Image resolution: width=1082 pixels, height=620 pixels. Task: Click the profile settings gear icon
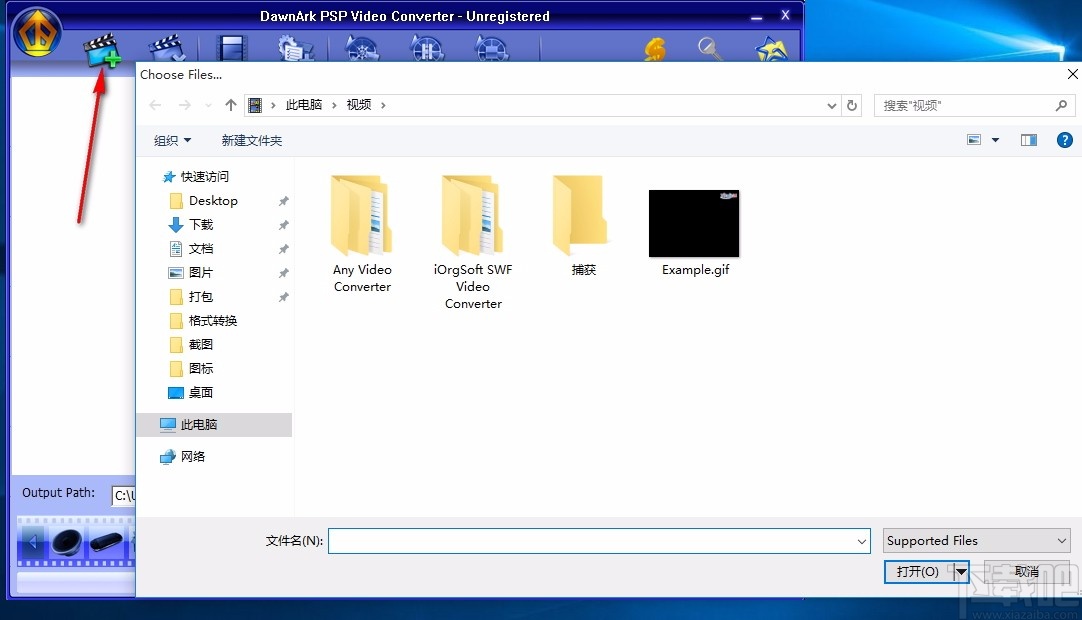(x=296, y=47)
